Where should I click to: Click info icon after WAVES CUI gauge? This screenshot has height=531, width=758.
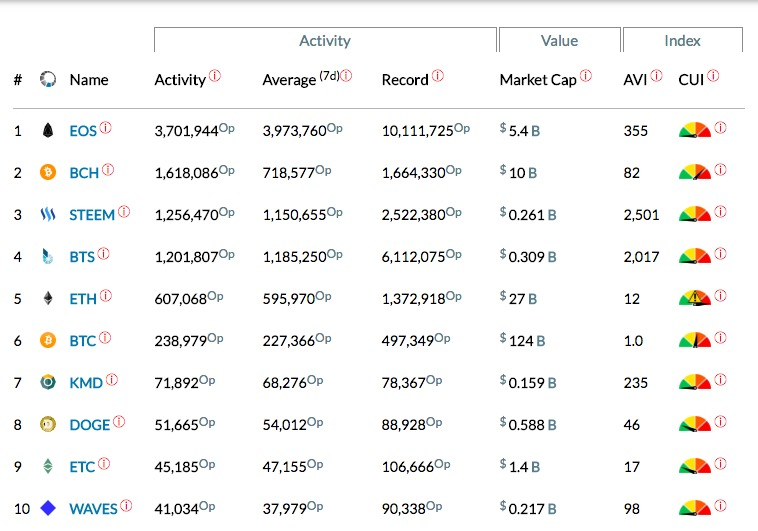(720, 506)
